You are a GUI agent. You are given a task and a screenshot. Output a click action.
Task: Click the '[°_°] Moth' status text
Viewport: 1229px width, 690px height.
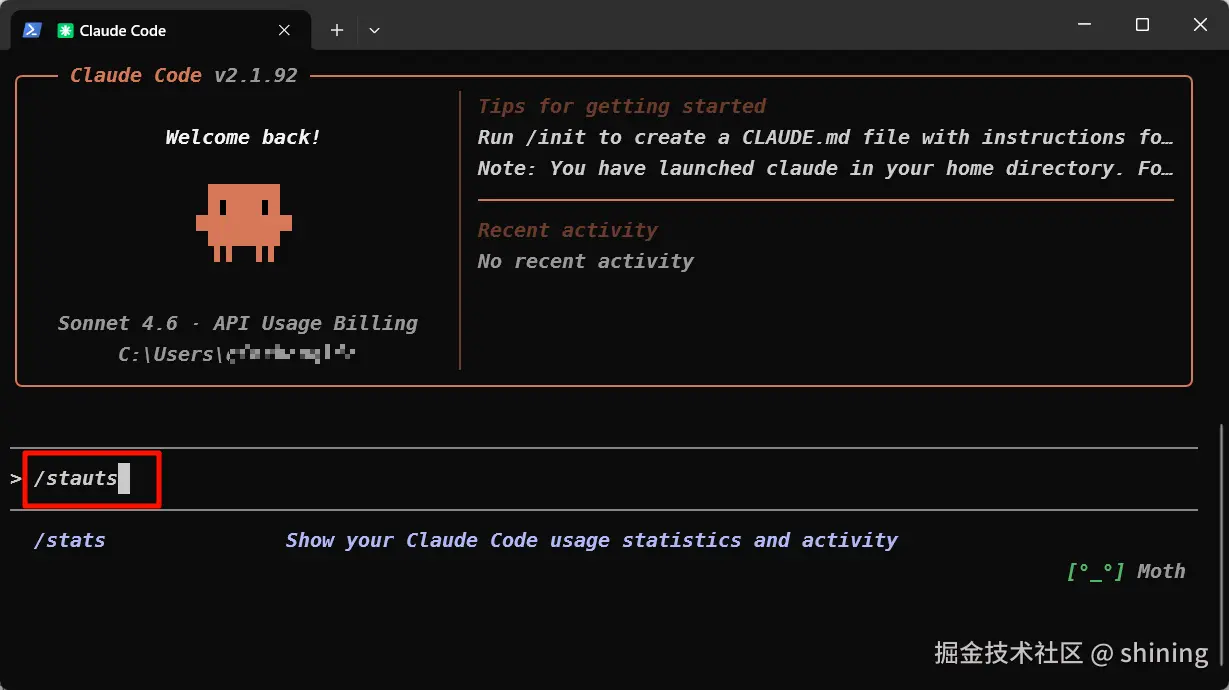pos(1126,571)
